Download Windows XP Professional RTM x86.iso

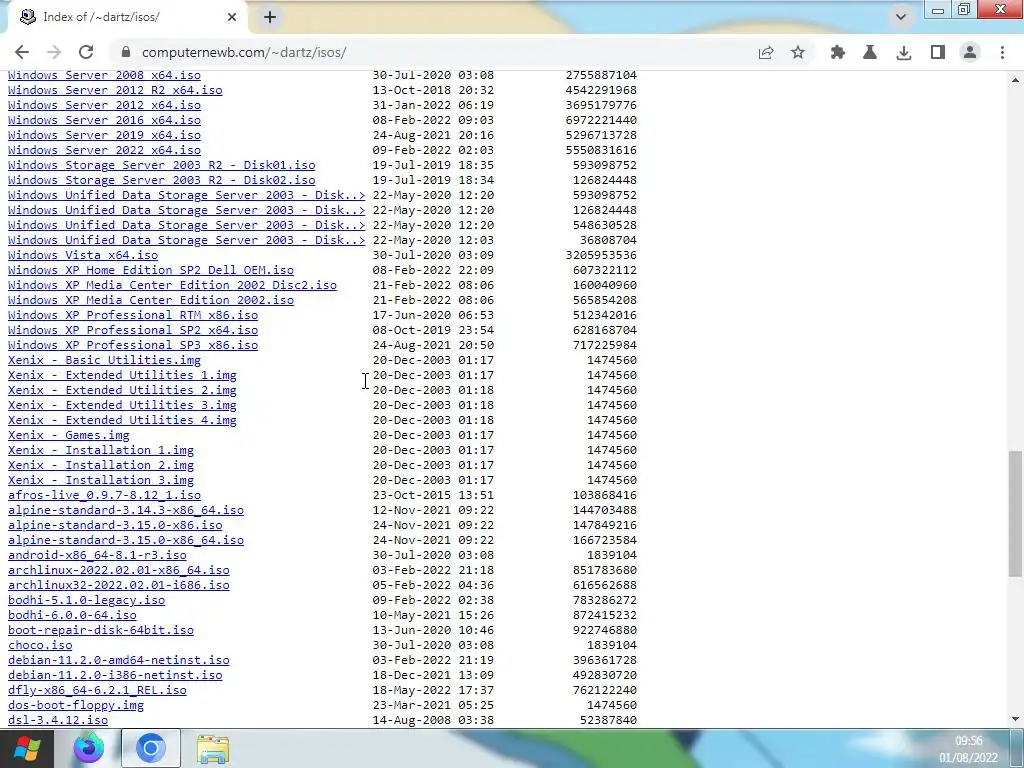point(133,315)
